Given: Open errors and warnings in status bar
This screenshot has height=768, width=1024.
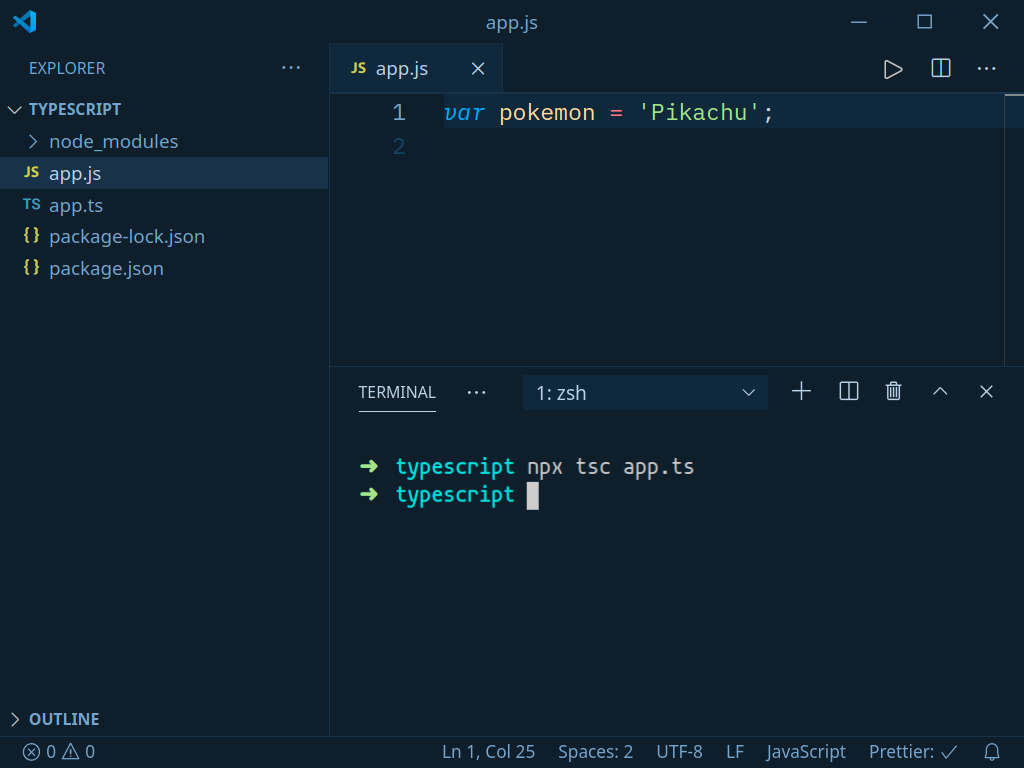Looking at the screenshot, I should tap(59, 752).
